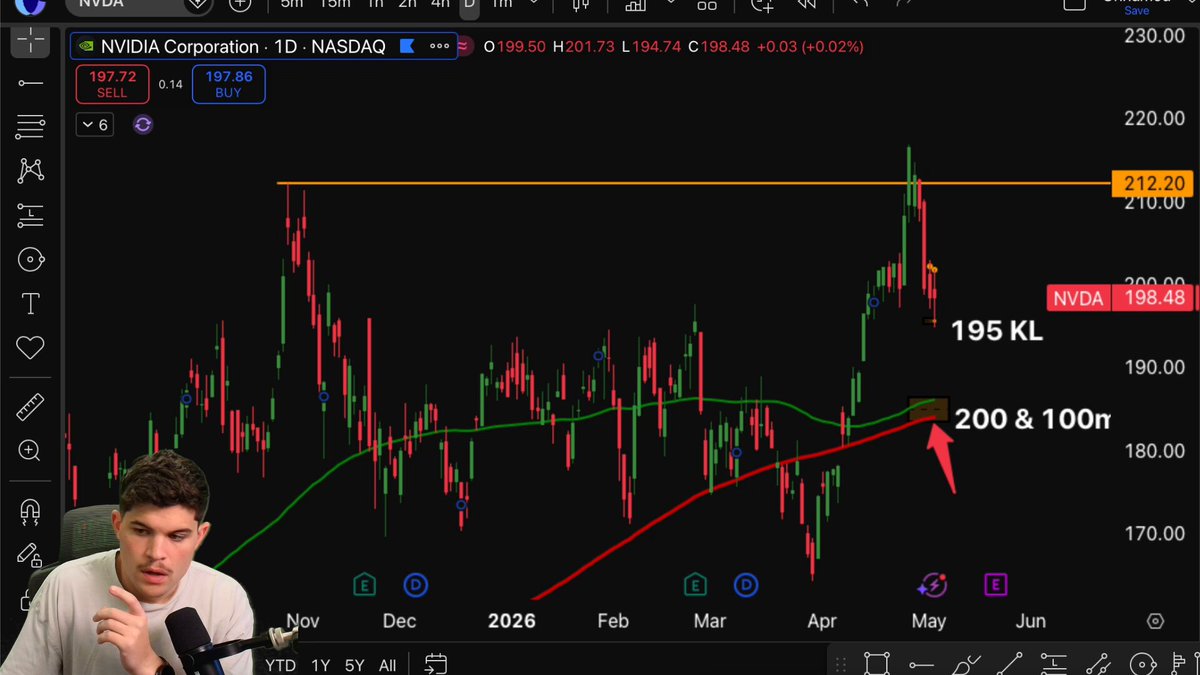Open the indicator templates grid icon
The image size is (1200, 675).
[707, 5]
